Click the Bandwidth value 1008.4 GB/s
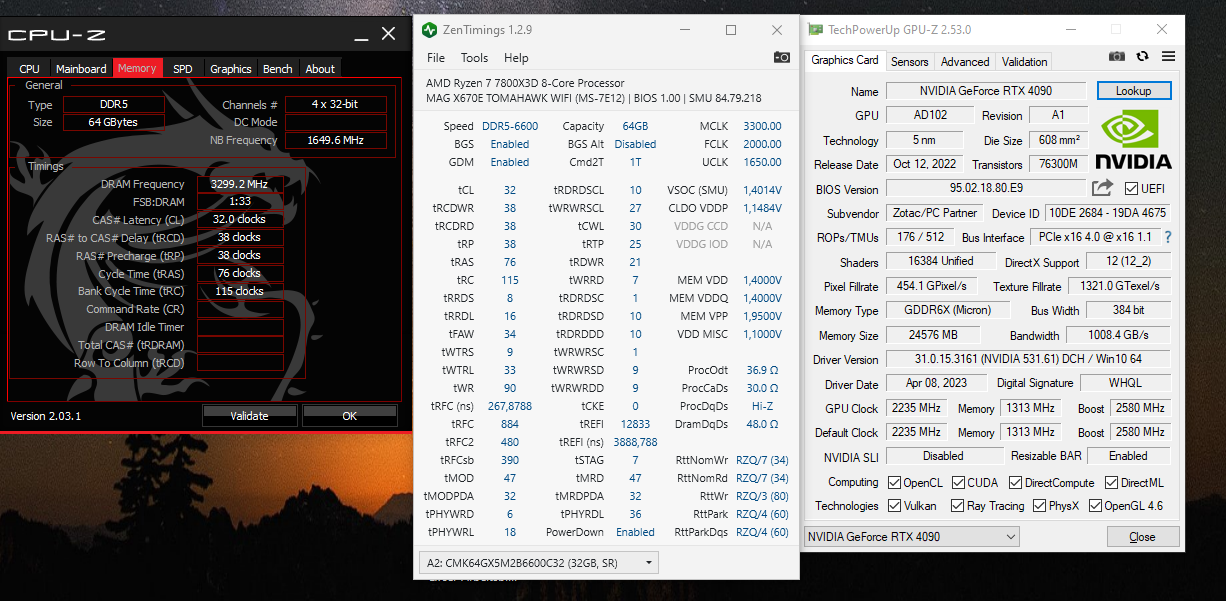1226x601 pixels. [x=1118, y=335]
